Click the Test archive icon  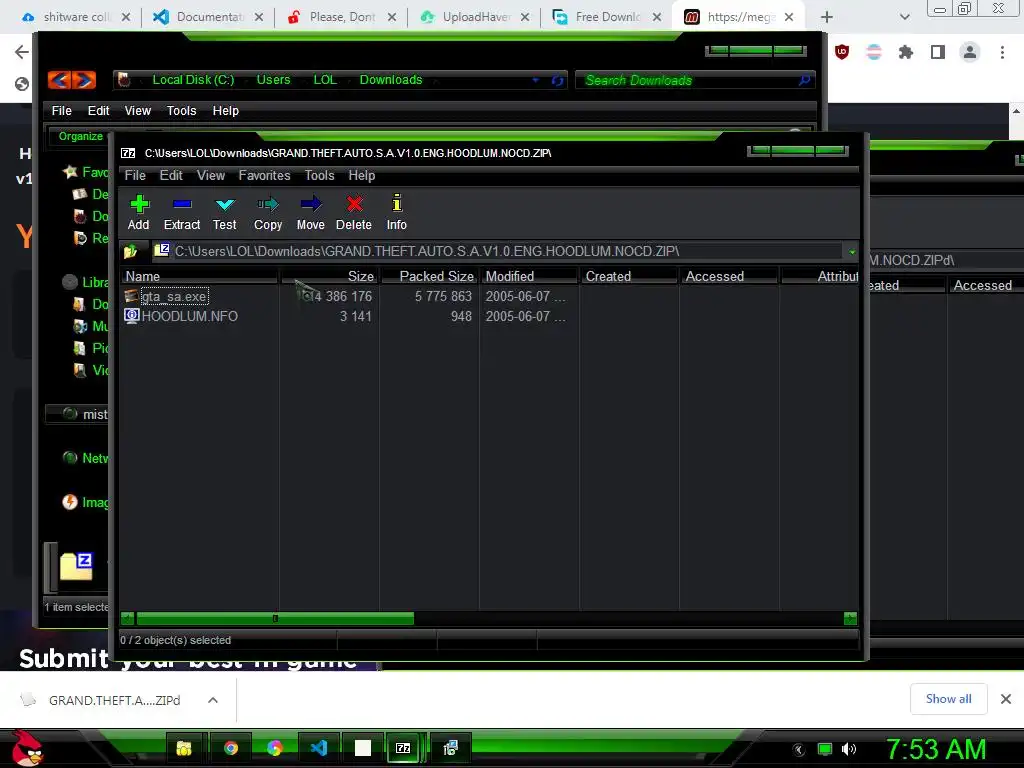click(225, 204)
